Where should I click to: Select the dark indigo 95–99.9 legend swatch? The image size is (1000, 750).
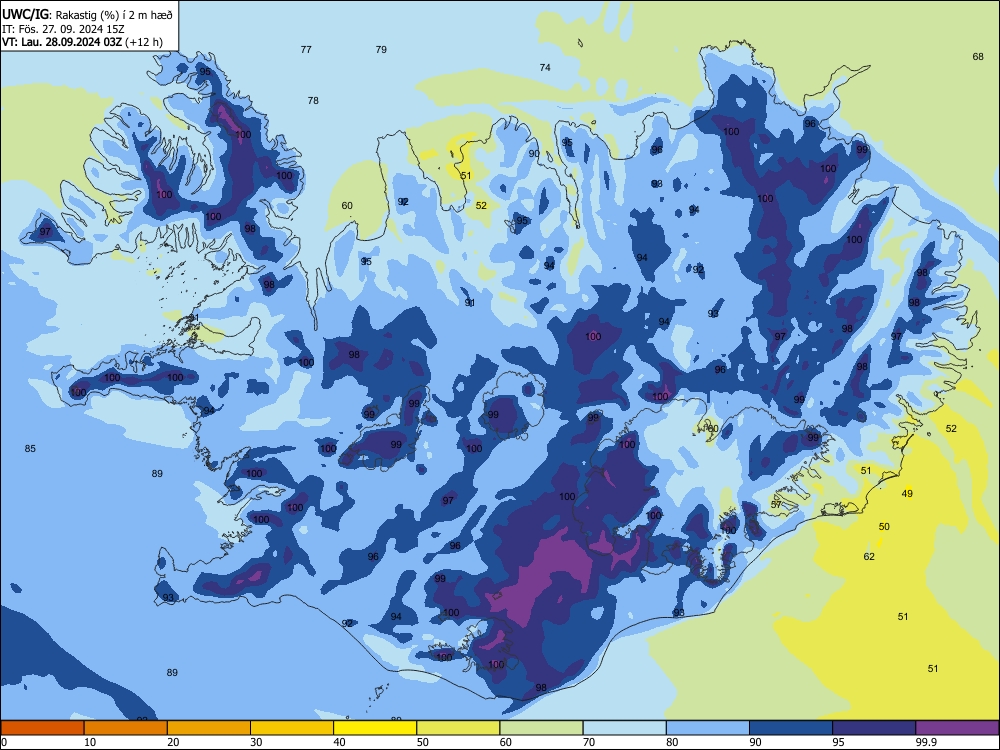874,728
